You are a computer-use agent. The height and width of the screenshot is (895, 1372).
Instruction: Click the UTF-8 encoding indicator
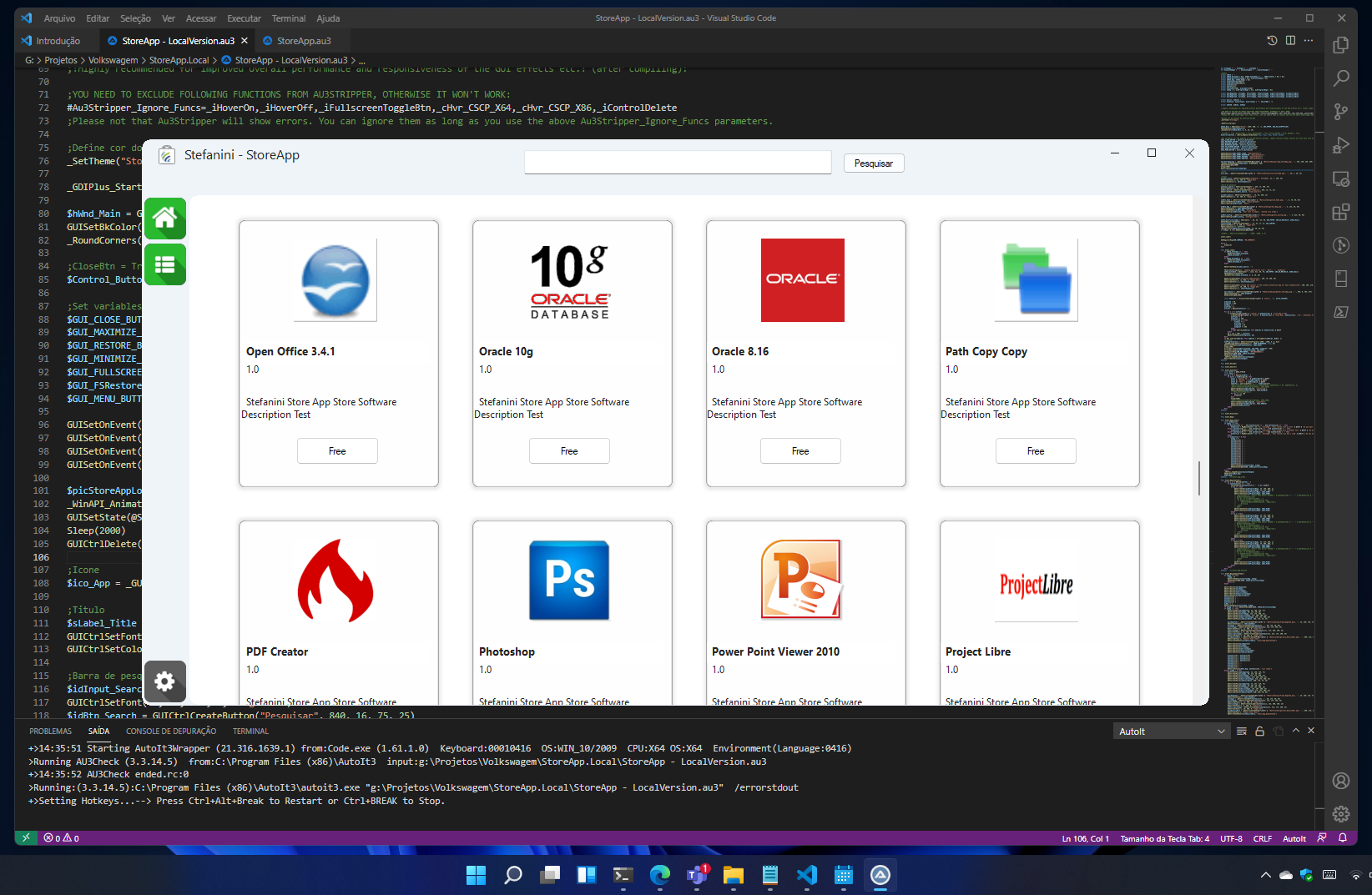click(x=1231, y=838)
